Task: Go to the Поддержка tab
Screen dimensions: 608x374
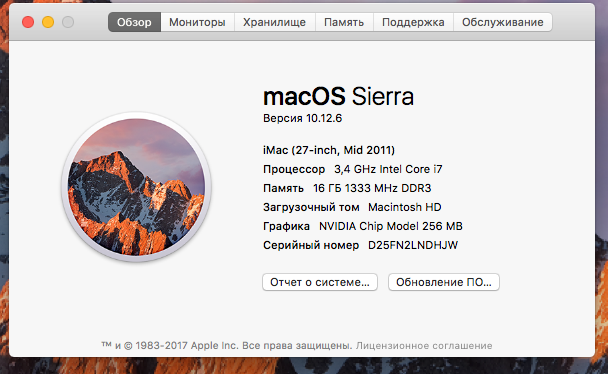Action: click(x=413, y=22)
